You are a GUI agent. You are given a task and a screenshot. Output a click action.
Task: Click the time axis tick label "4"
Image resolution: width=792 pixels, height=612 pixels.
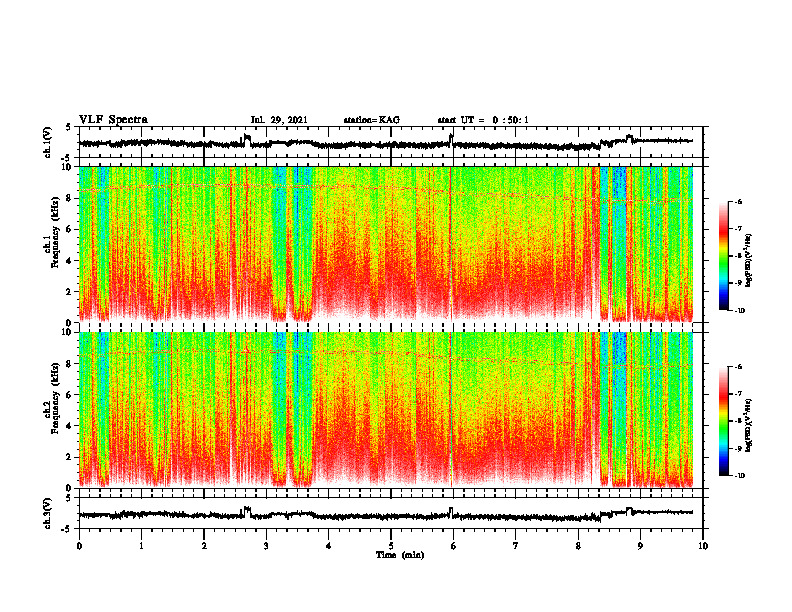tap(329, 546)
